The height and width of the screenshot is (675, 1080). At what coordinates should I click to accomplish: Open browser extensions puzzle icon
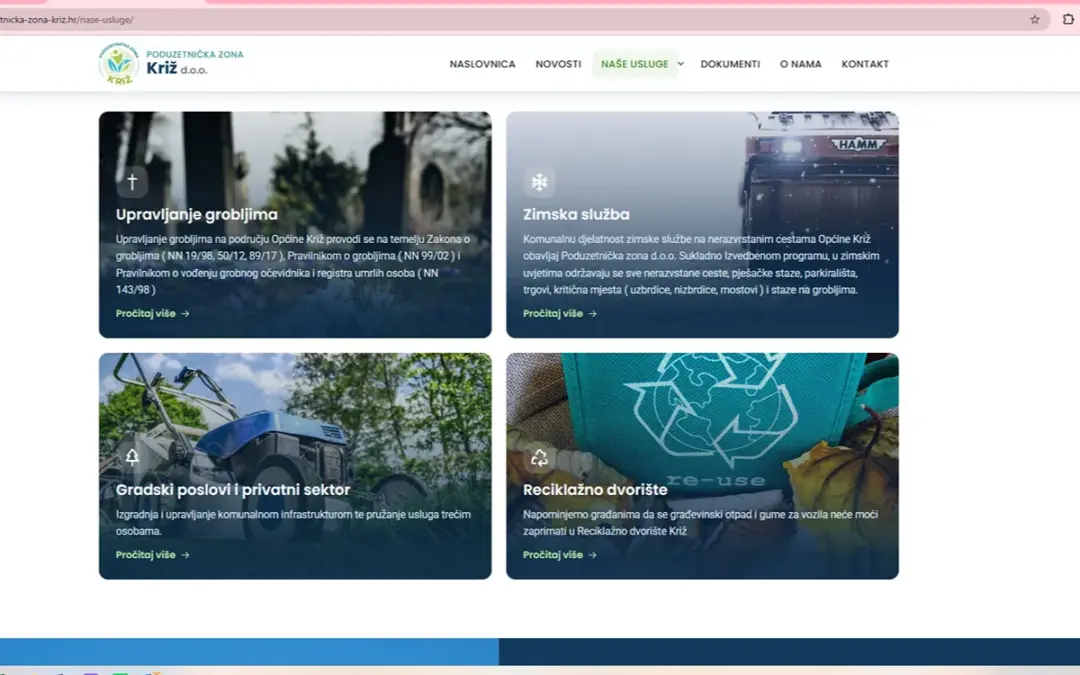pos(1068,19)
